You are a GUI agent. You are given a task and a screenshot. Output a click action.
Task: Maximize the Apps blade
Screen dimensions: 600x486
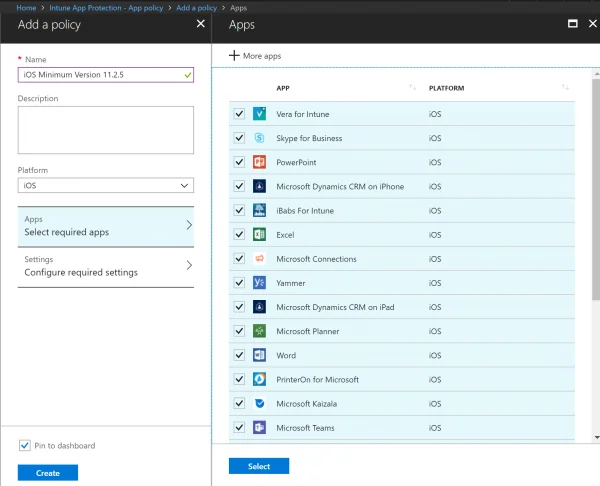572,24
